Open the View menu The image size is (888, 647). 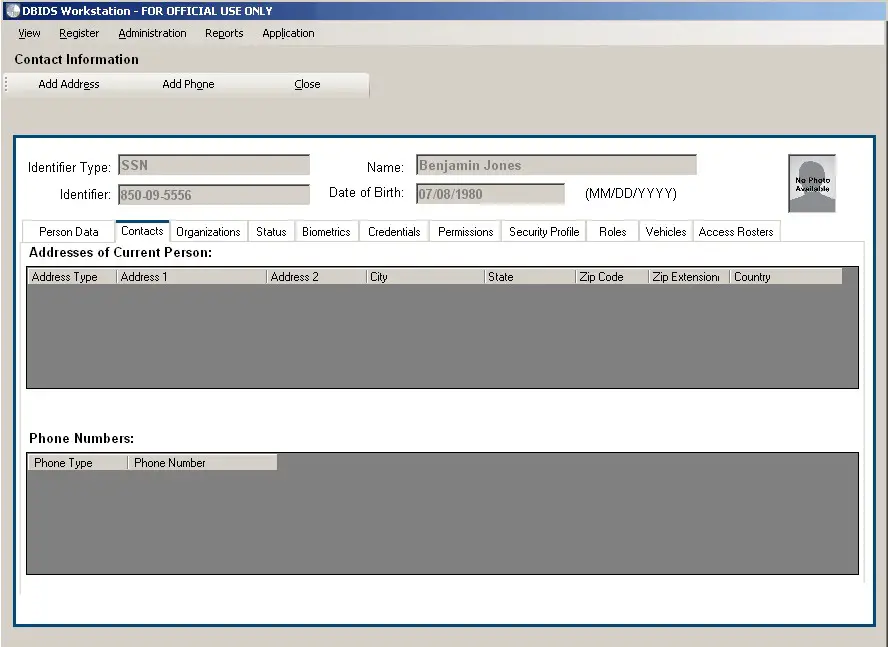coord(29,33)
